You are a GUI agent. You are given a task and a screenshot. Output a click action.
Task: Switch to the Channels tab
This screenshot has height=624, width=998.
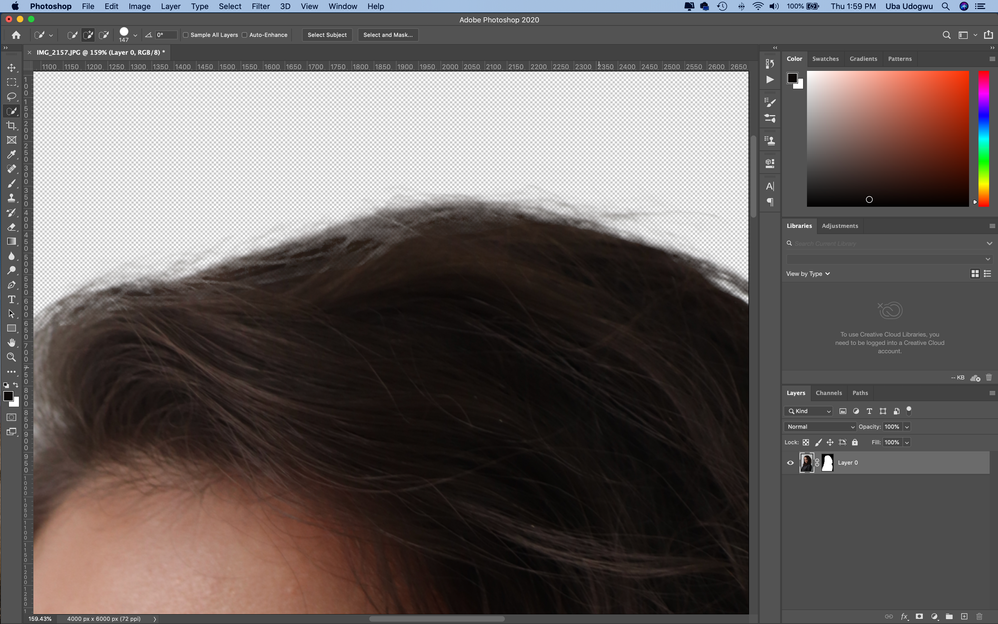coord(829,393)
